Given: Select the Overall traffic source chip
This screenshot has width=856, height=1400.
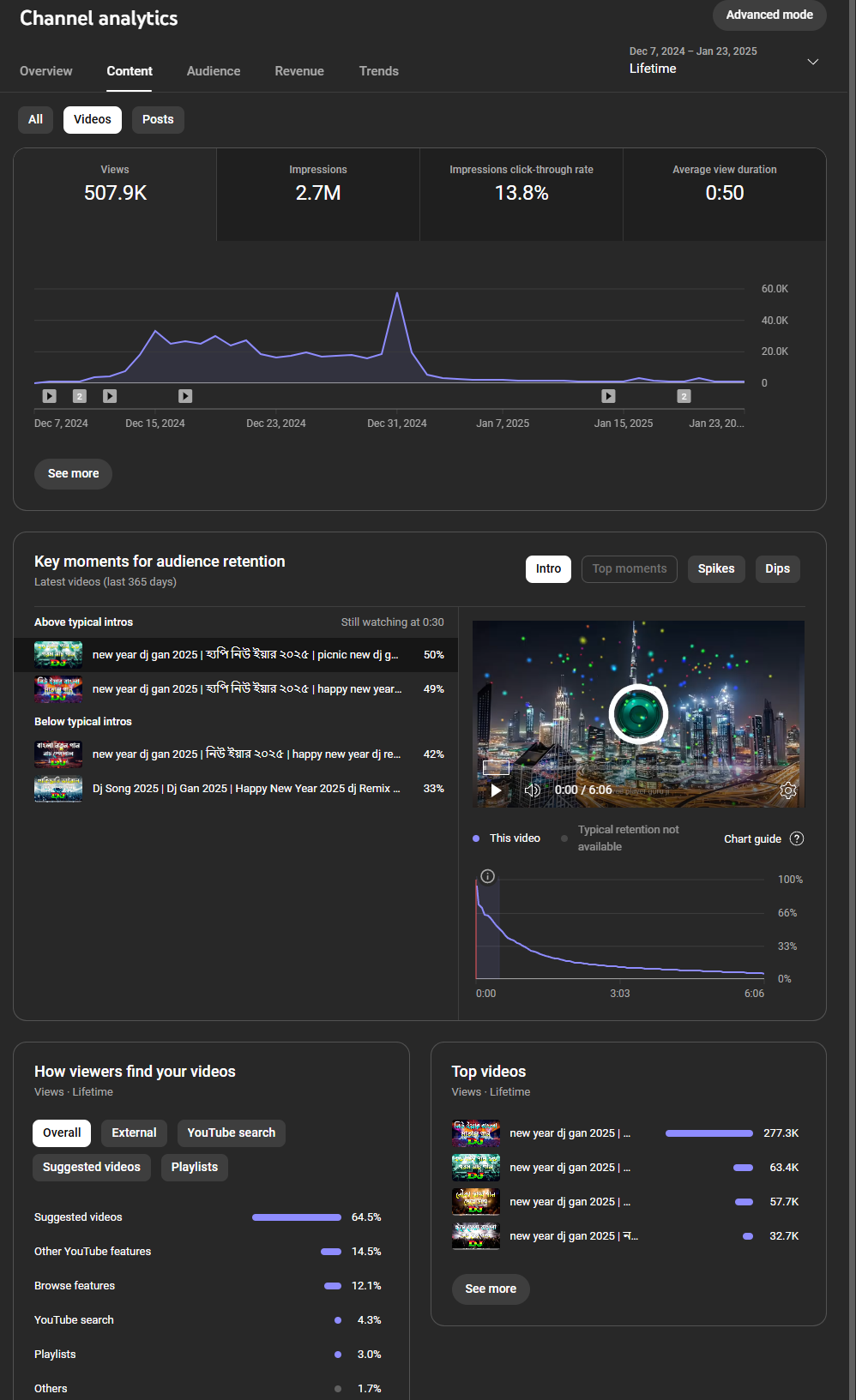Looking at the screenshot, I should point(62,1133).
